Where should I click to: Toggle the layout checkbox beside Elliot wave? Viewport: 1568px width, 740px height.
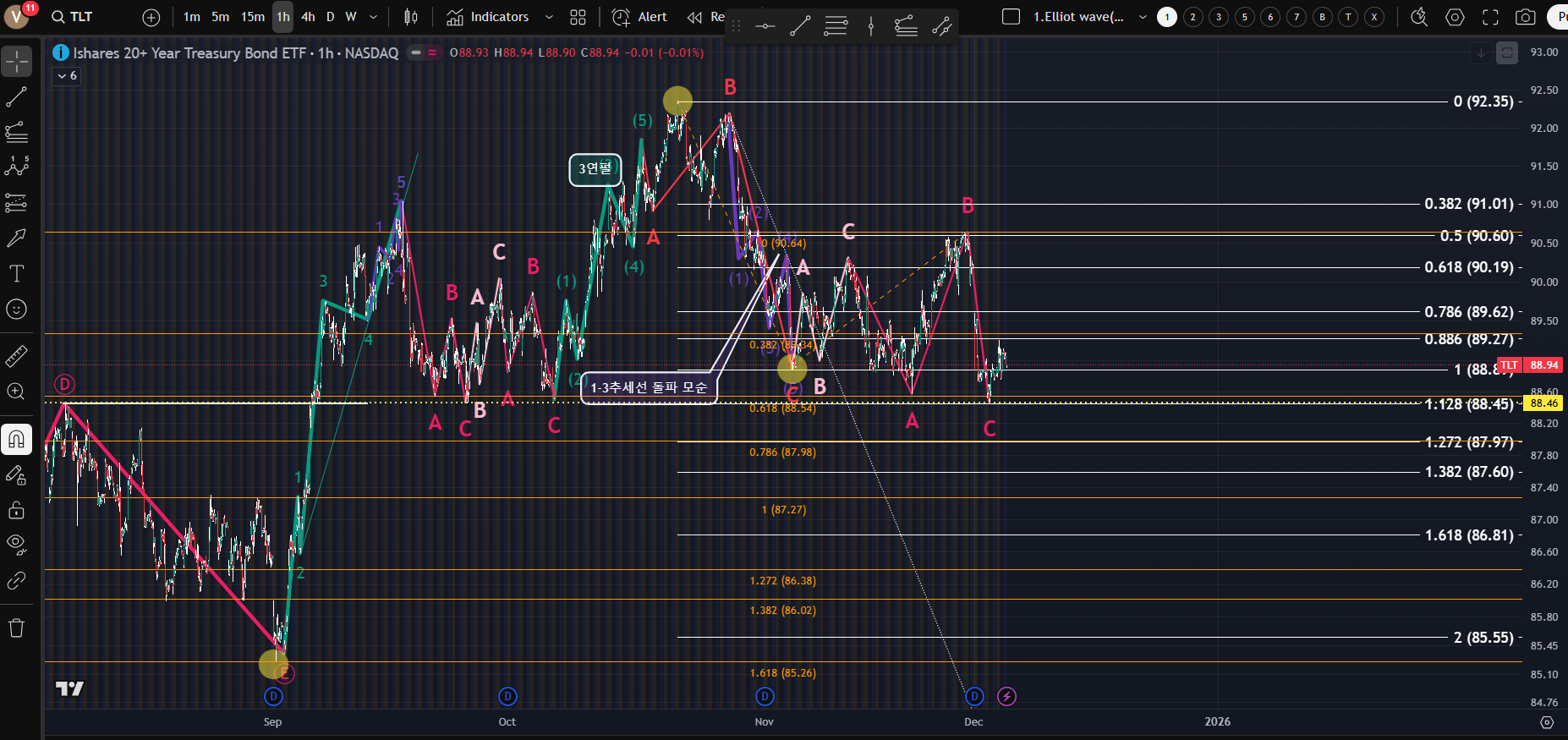[x=1011, y=17]
